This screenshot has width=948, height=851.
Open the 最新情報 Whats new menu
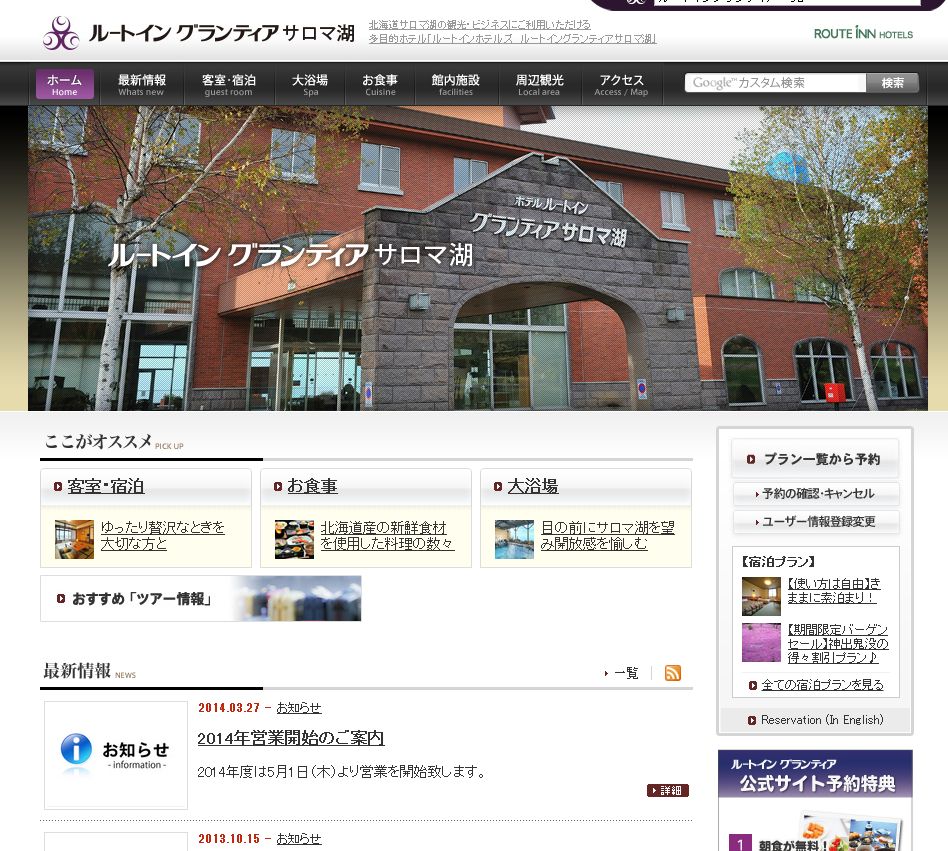(x=141, y=84)
